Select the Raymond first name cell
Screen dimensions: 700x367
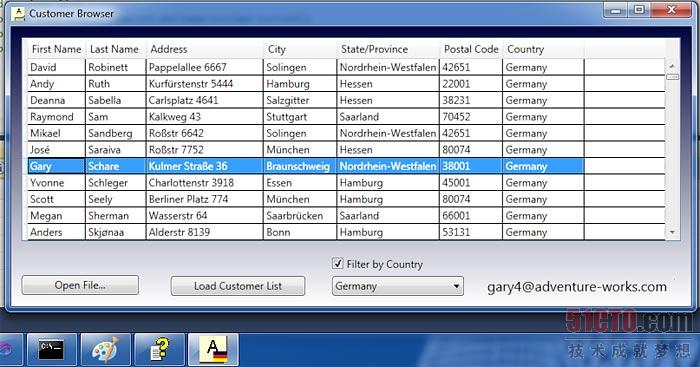[56, 117]
